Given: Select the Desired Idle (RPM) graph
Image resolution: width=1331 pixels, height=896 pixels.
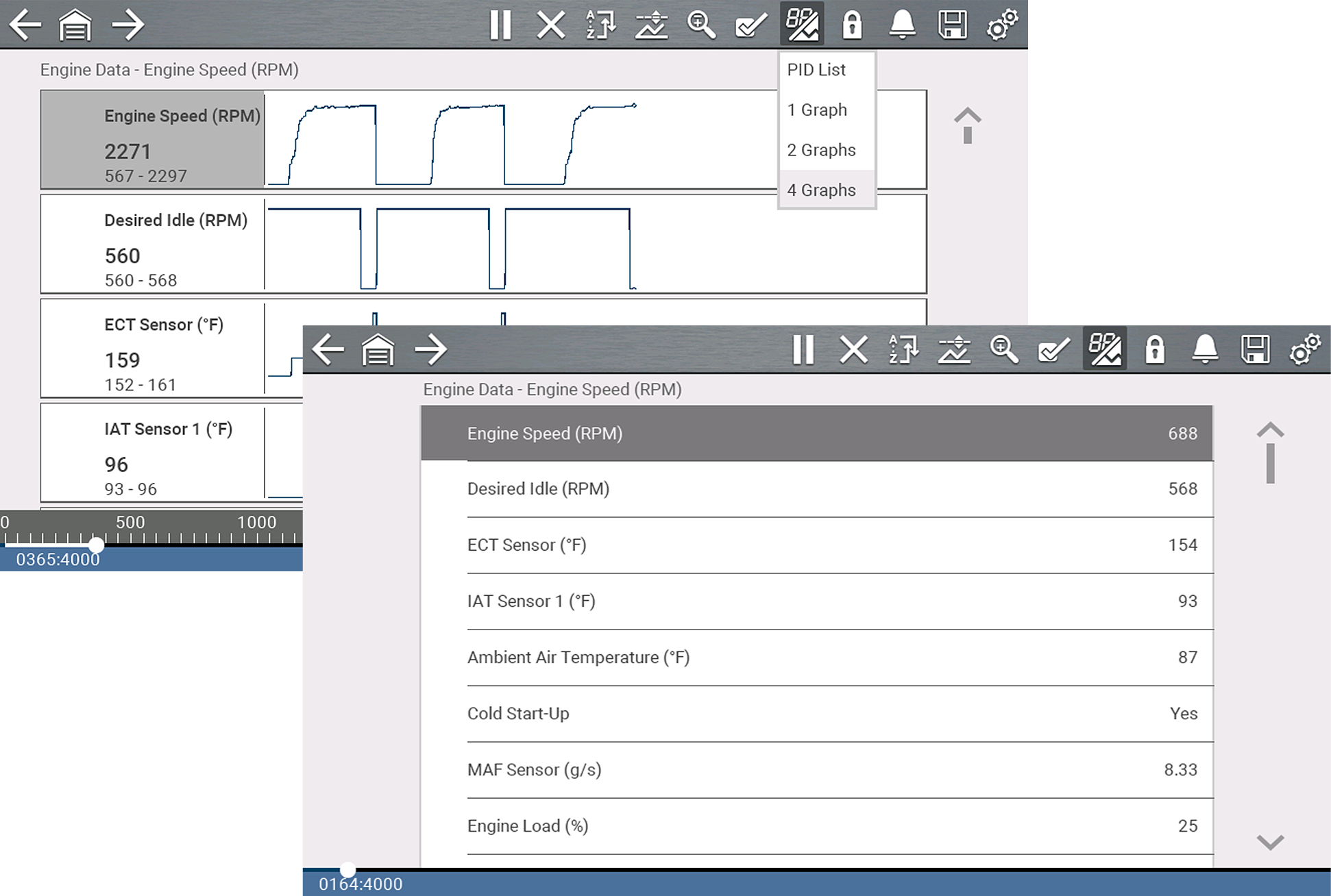Looking at the screenshot, I should coord(480,245).
